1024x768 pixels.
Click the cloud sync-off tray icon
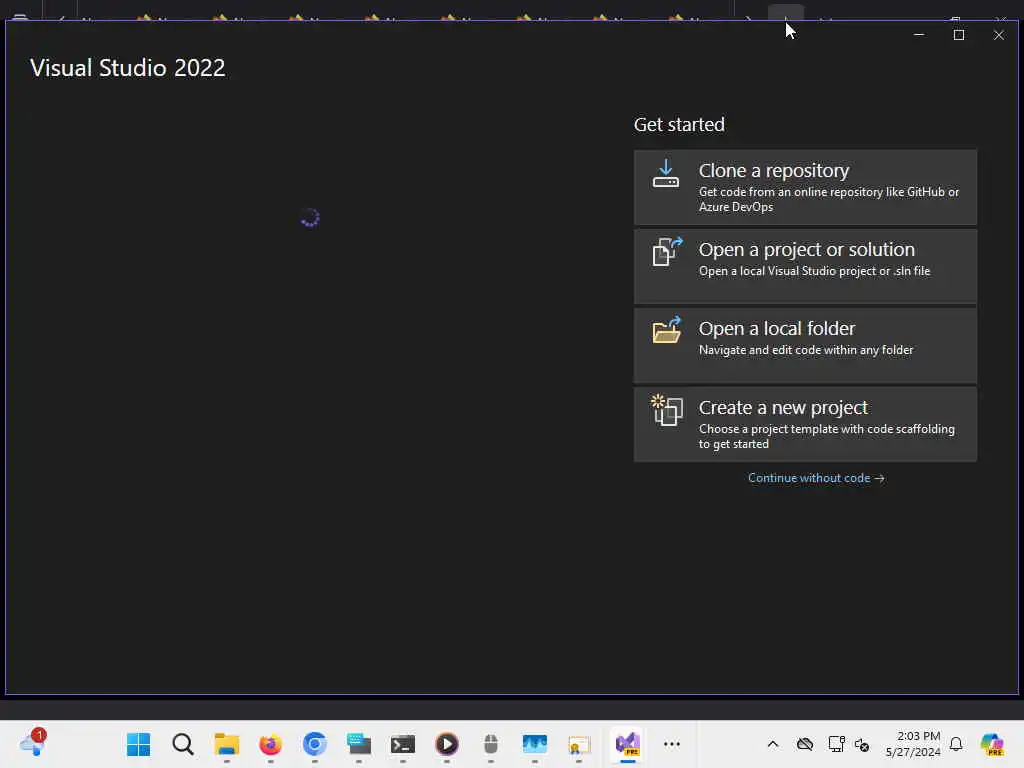tap(805, 744)
